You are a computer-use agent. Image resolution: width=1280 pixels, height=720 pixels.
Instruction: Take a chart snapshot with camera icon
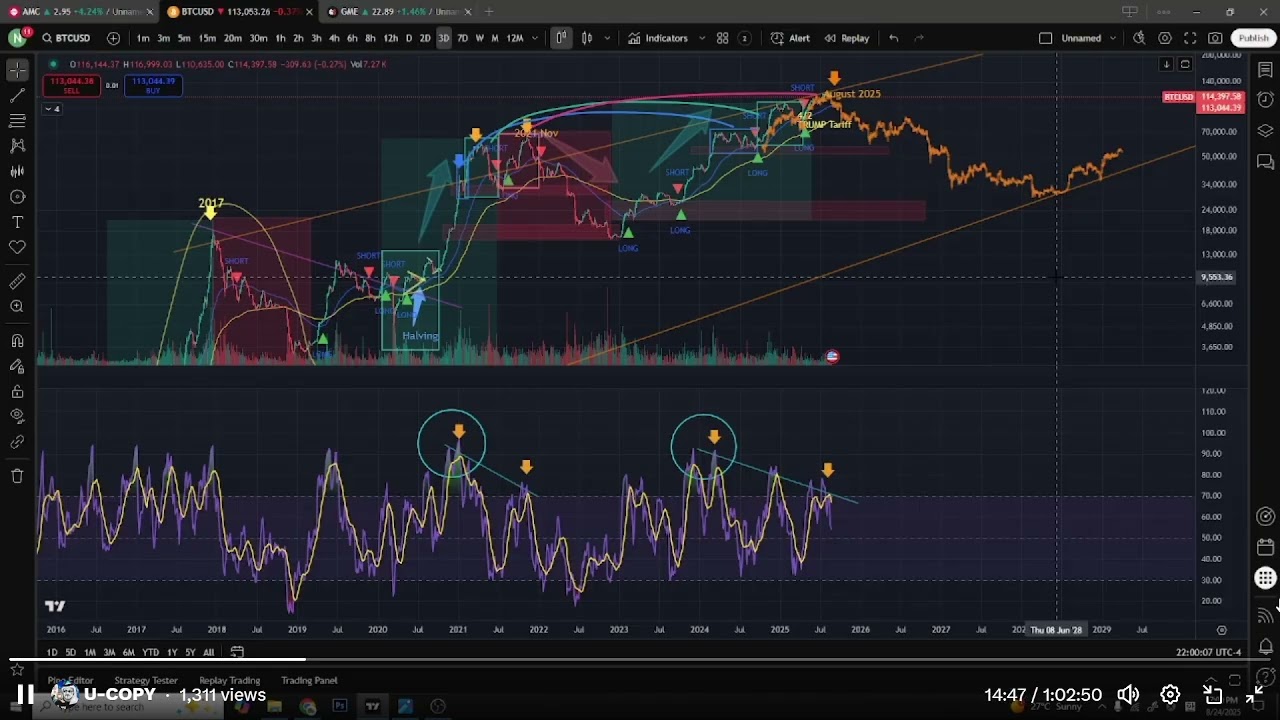click(1215, 38)
